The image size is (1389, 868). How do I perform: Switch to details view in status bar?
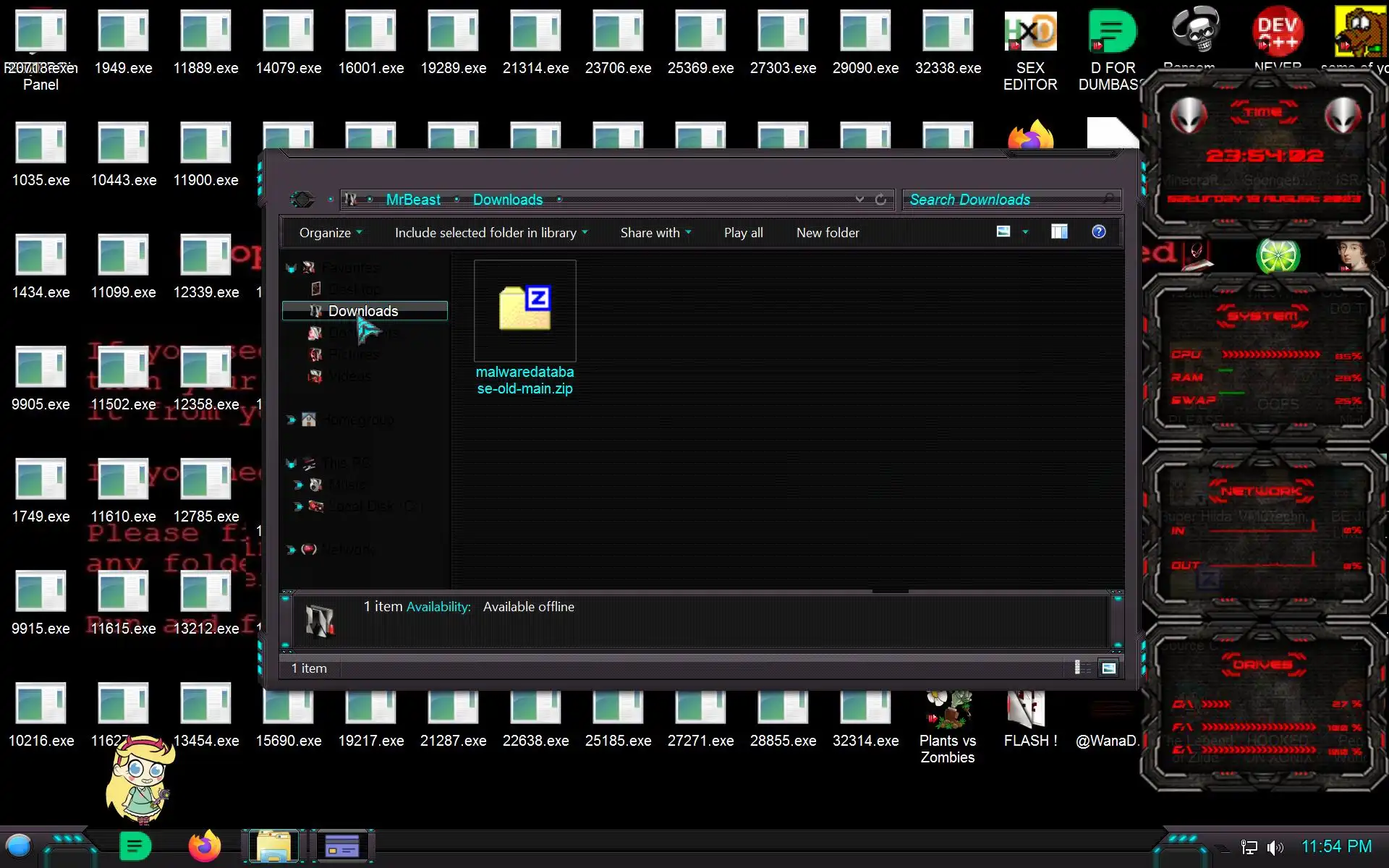[1079, 668]
